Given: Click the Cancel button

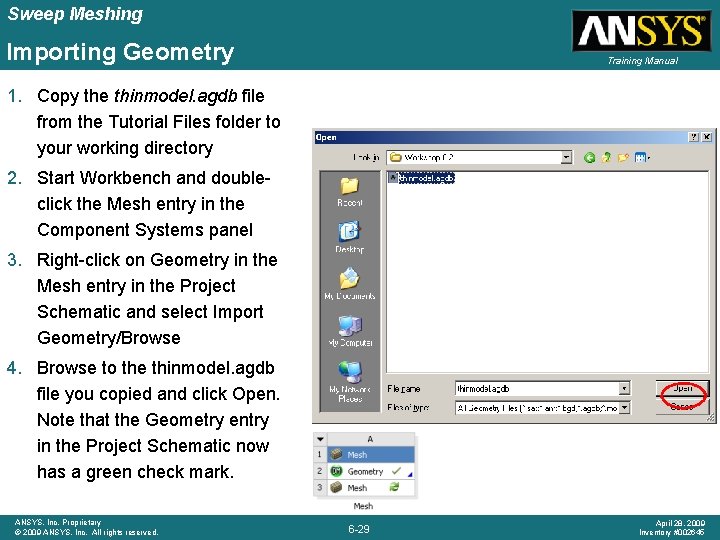Looking at the screenshot, I should (x=682, y=406).
